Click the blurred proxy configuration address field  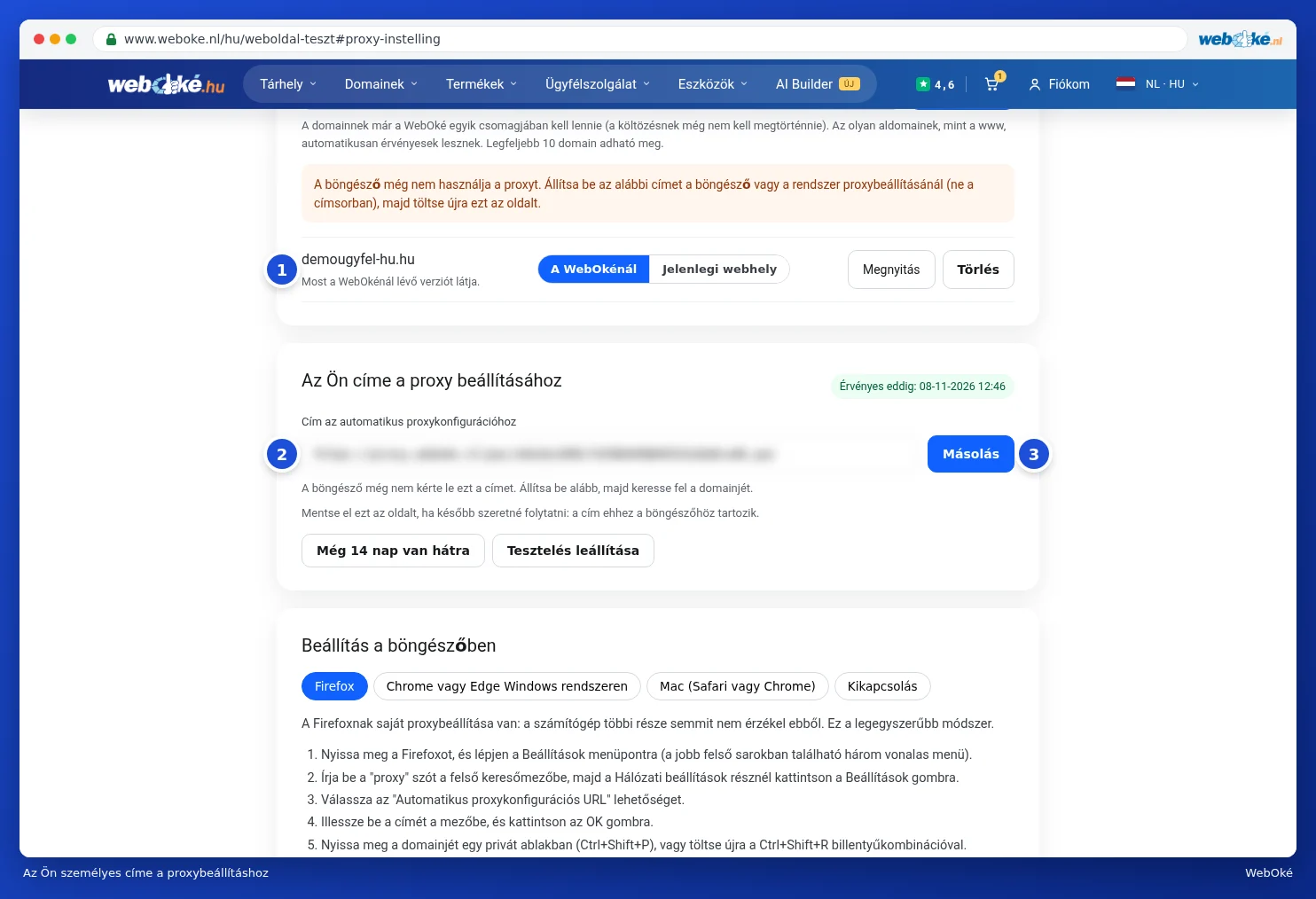tap(611, 454)
